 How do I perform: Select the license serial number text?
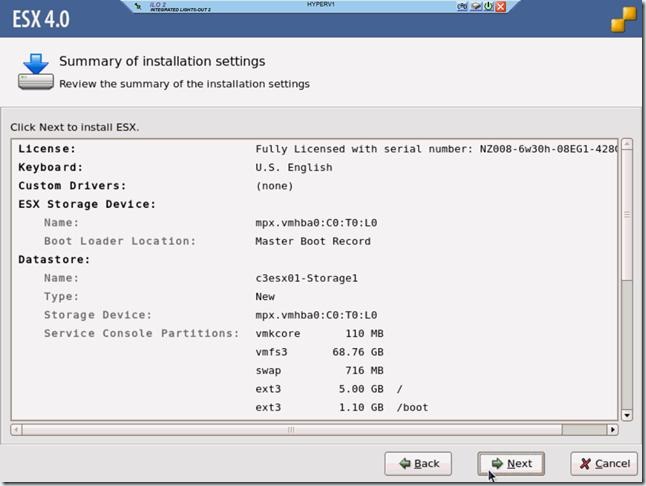(549, 149)
